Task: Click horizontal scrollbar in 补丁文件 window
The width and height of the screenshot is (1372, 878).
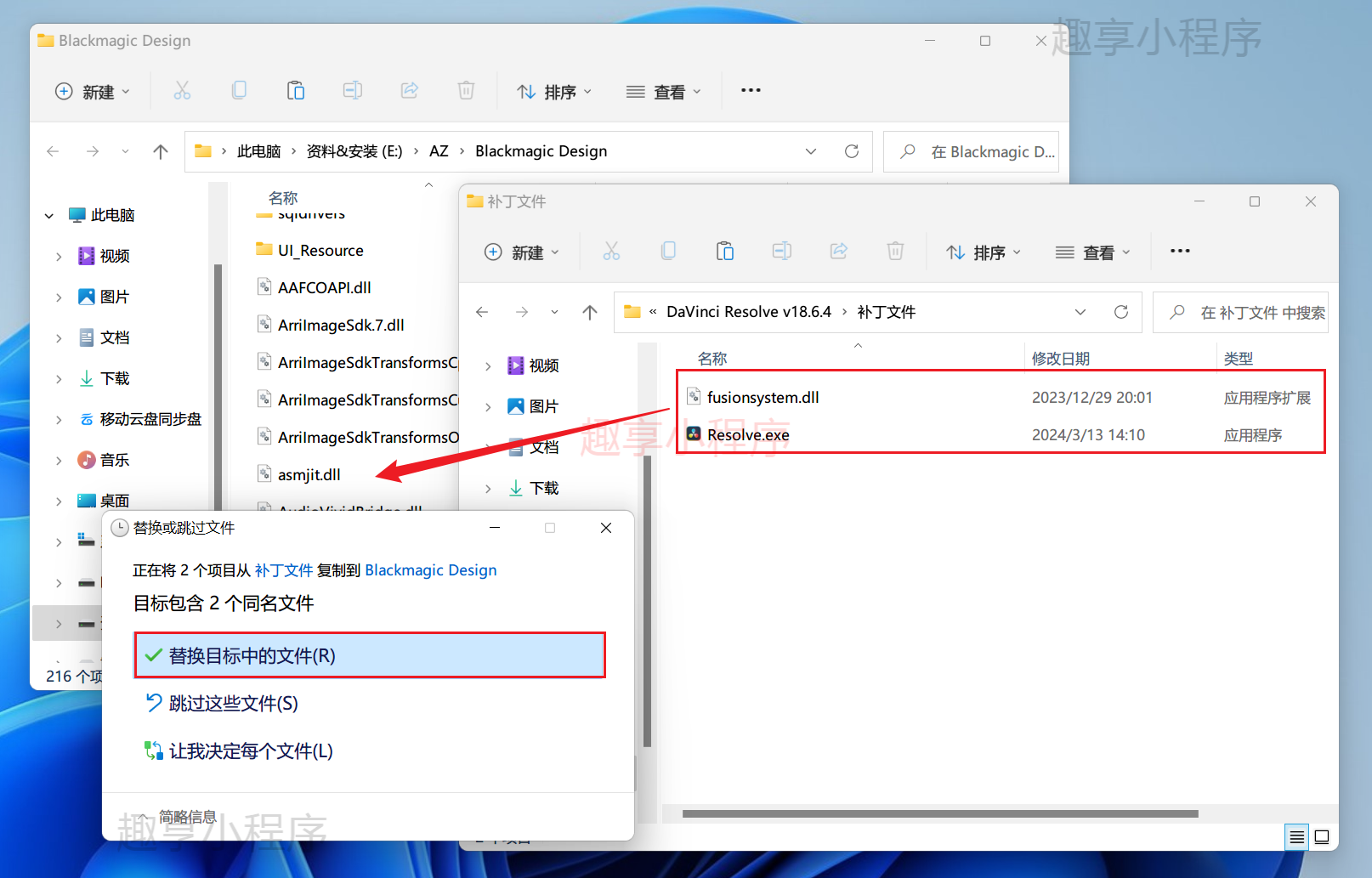Action: click(940, 813)
